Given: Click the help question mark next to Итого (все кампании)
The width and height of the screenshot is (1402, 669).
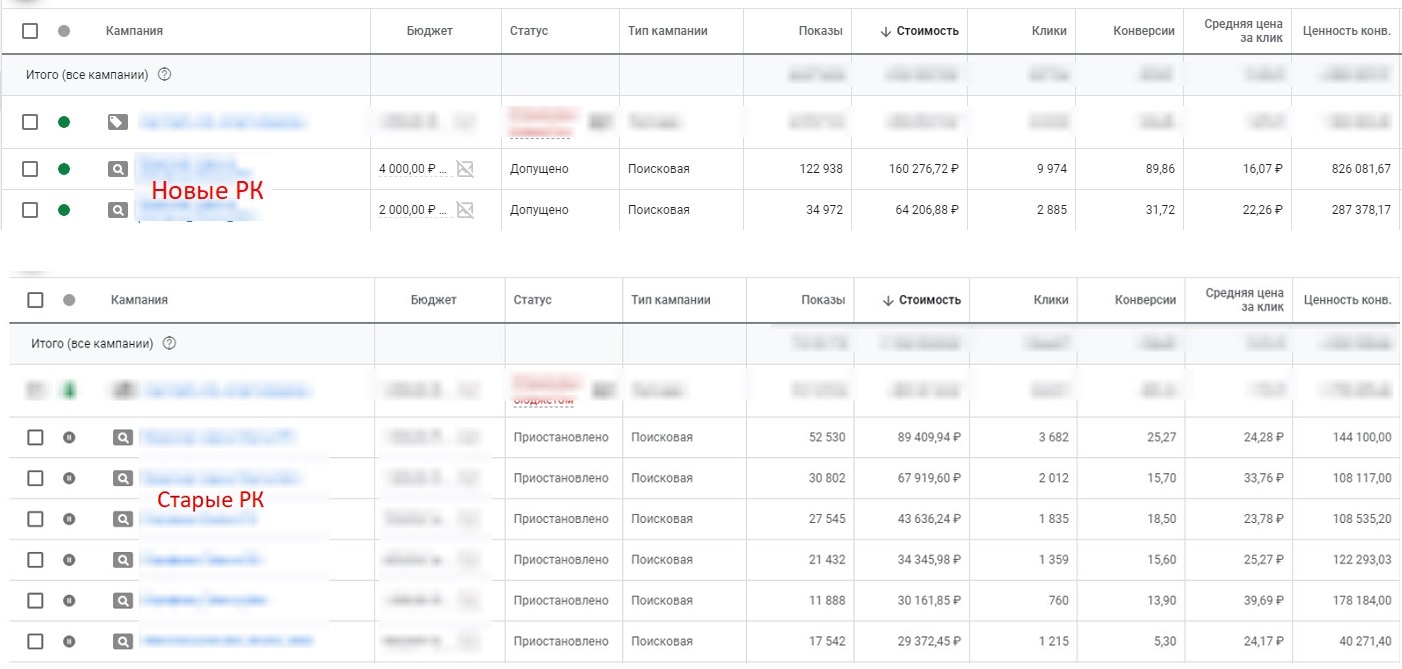Looking at the screenshot, I should (166, 73).
